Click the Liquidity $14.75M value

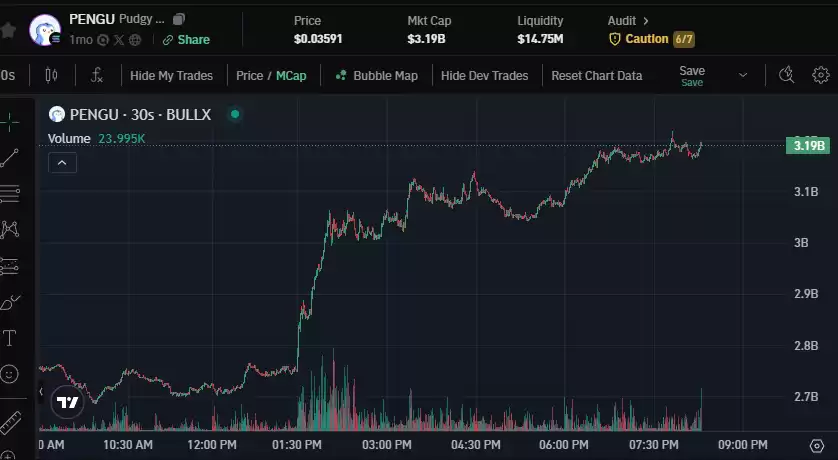pyautogui.click(x=540, y=39)
